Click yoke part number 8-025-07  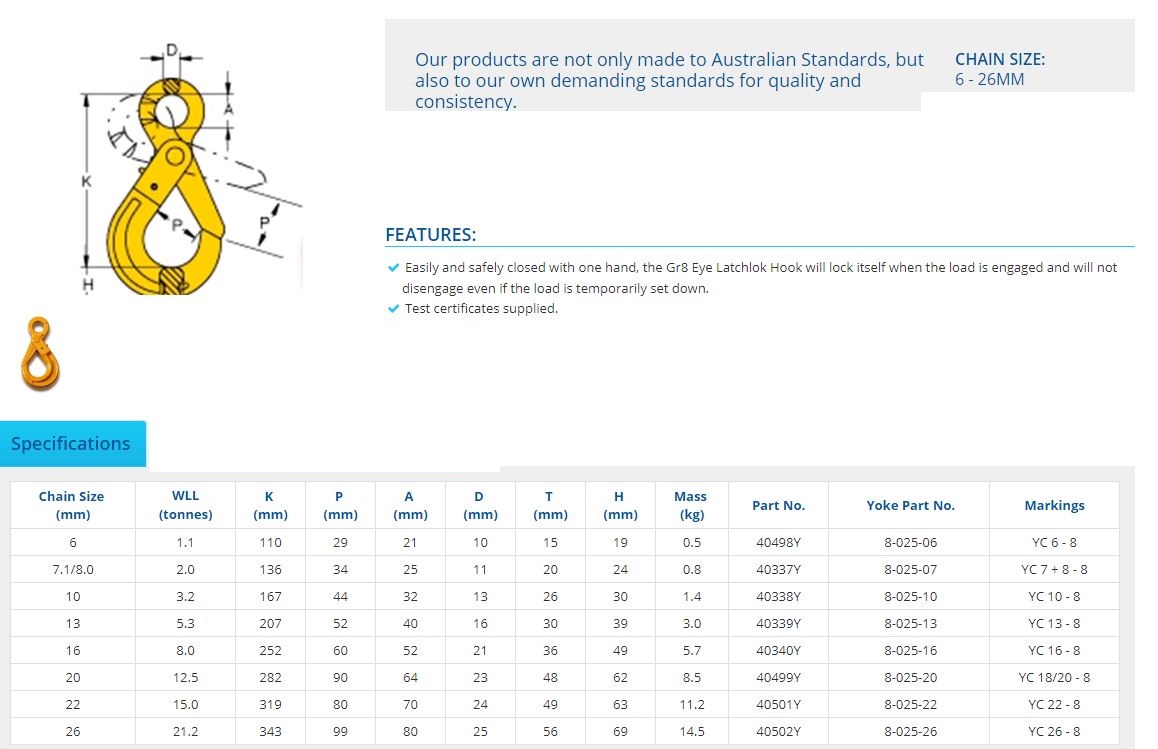(910, 570)
